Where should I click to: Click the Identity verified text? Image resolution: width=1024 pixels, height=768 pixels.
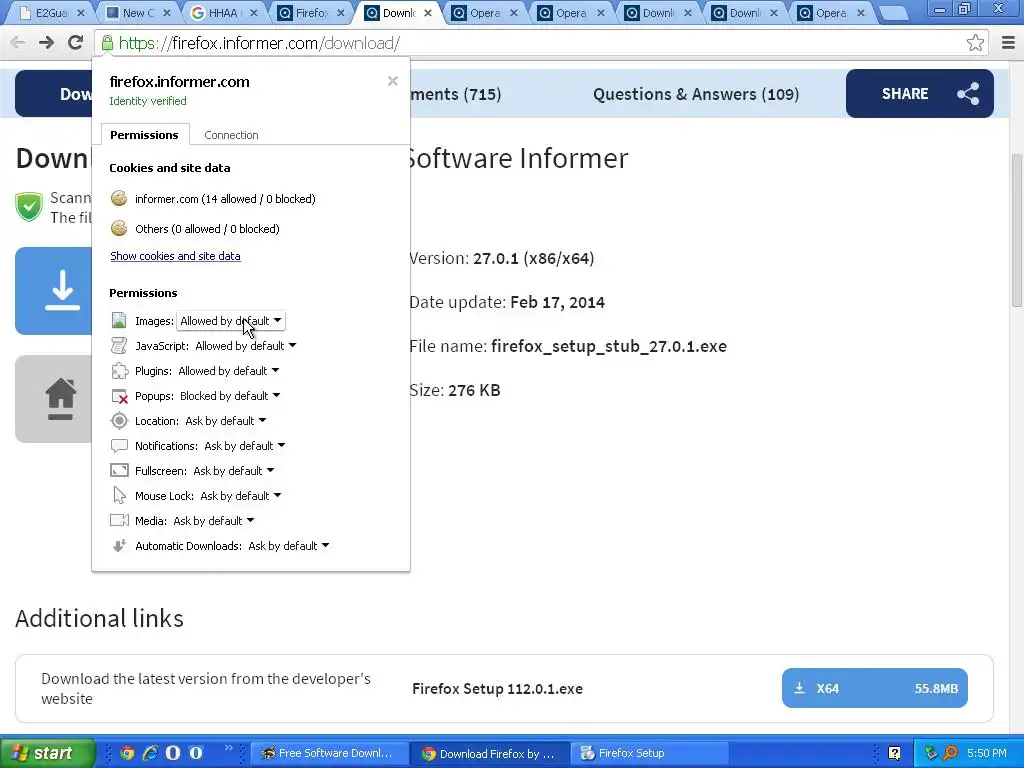148,101
